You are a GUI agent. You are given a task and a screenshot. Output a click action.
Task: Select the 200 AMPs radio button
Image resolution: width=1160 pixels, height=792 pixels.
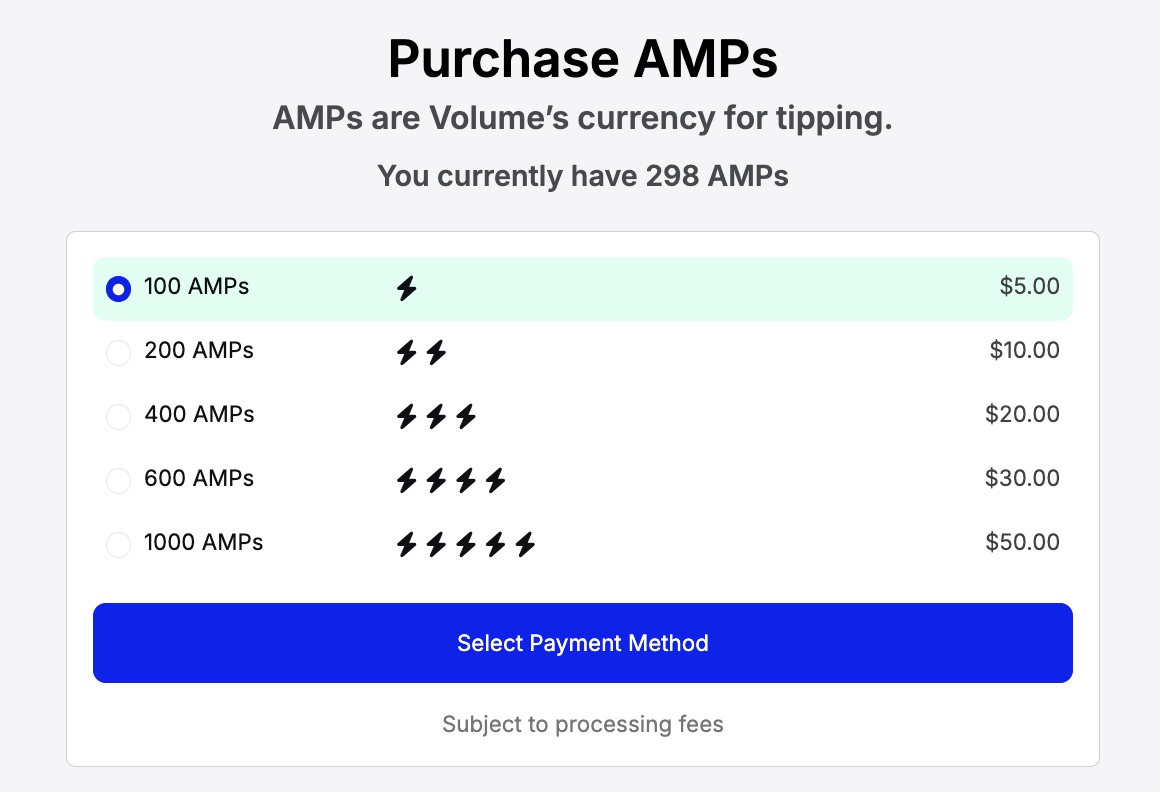[118, 353]
